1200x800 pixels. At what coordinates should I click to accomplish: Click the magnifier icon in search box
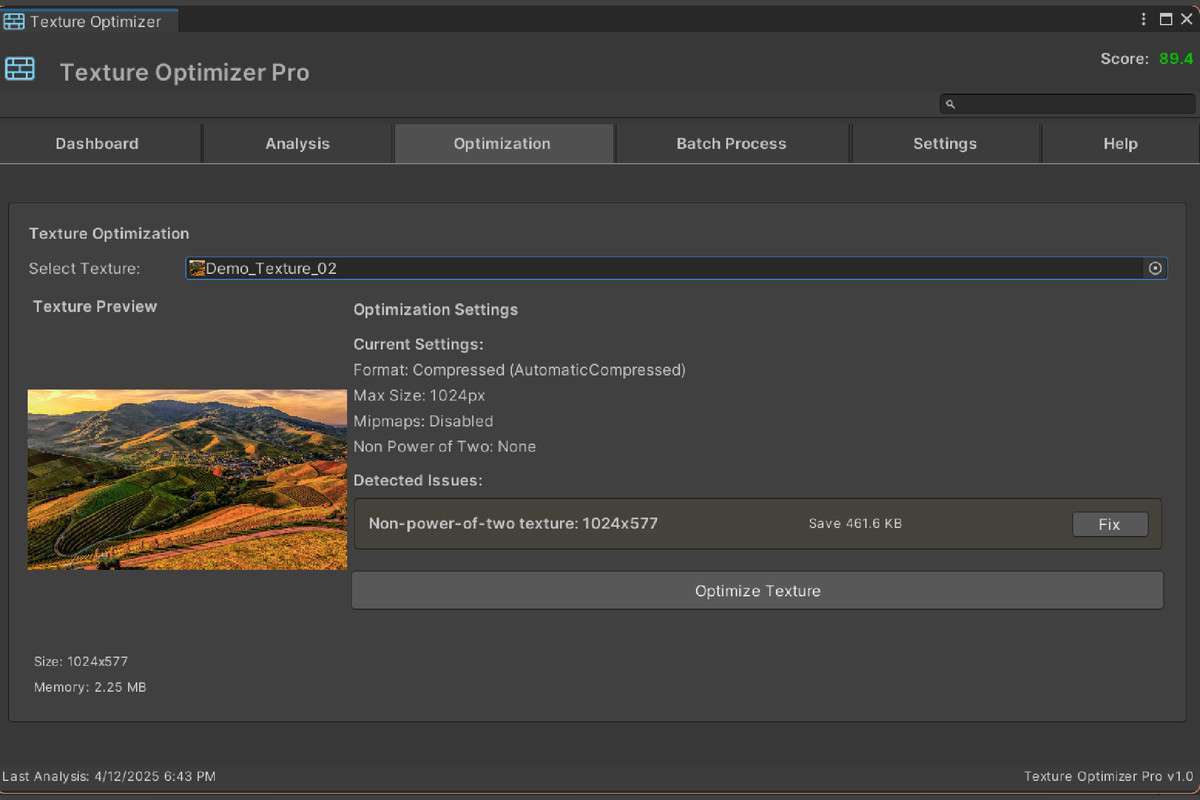[x=951, y=104]
